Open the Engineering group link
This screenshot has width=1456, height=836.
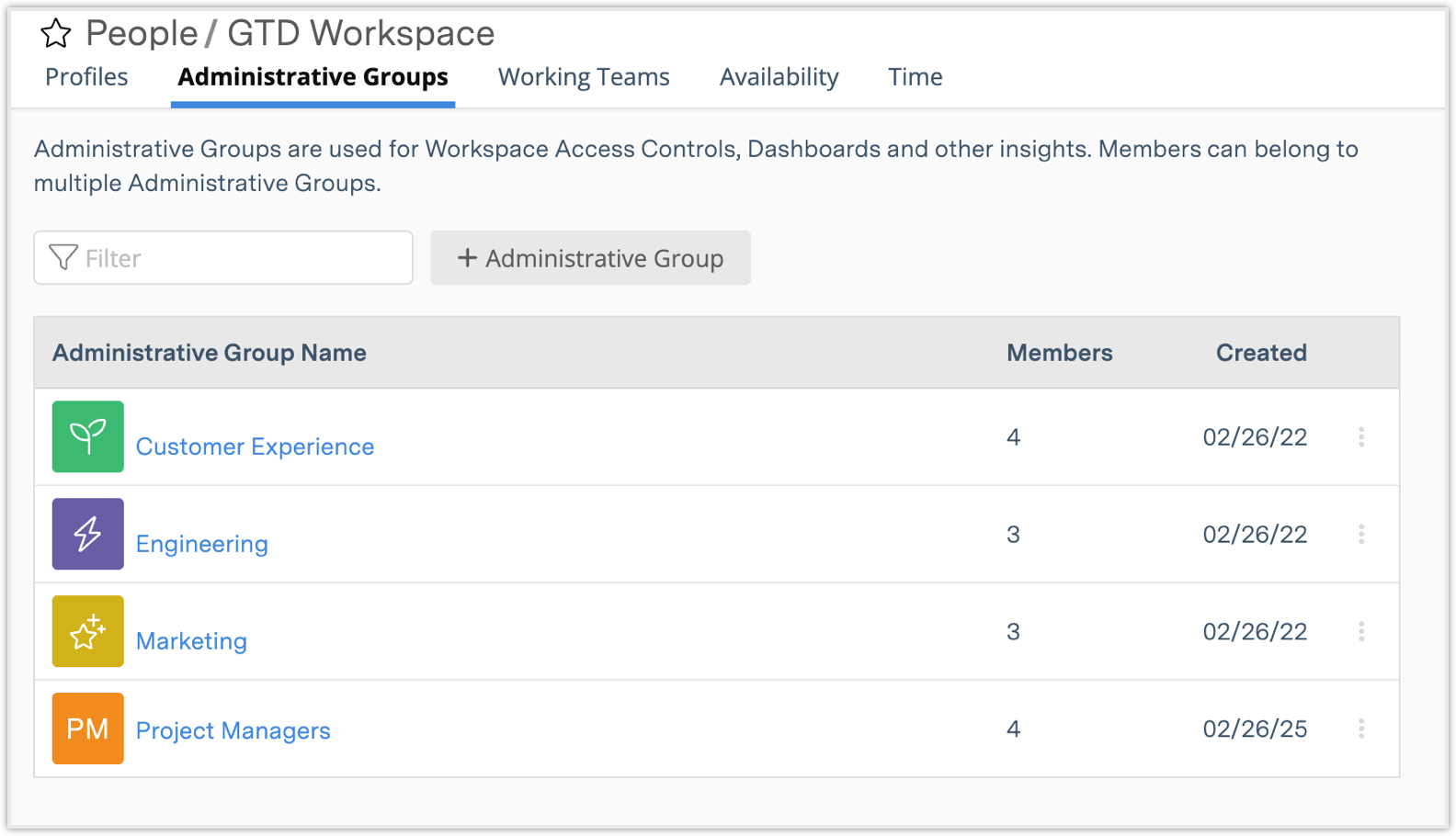[x=202, y=544]
